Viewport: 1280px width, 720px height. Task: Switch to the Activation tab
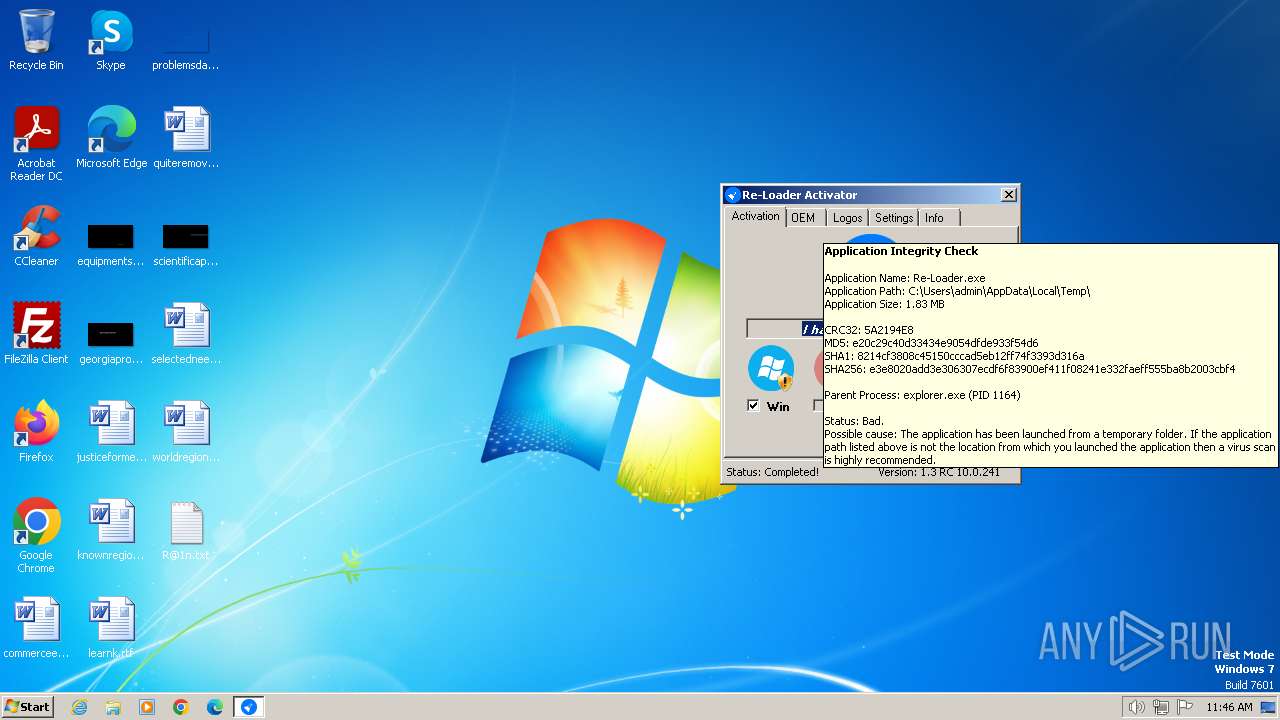click(755, 216)
